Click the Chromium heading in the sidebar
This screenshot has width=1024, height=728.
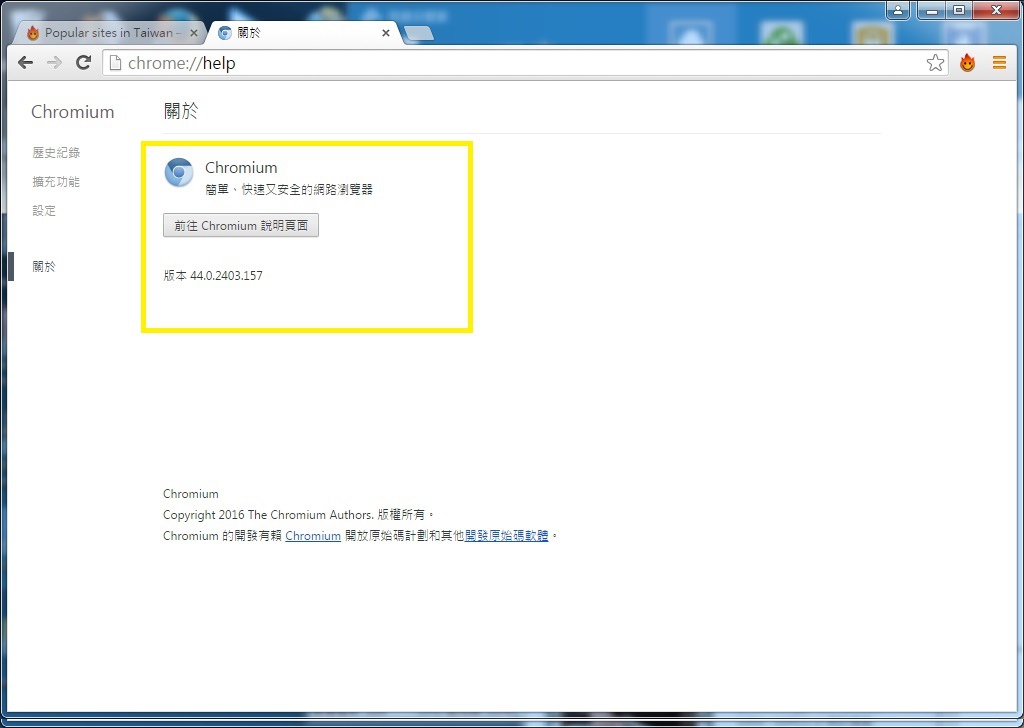click(x=72, y=112)
